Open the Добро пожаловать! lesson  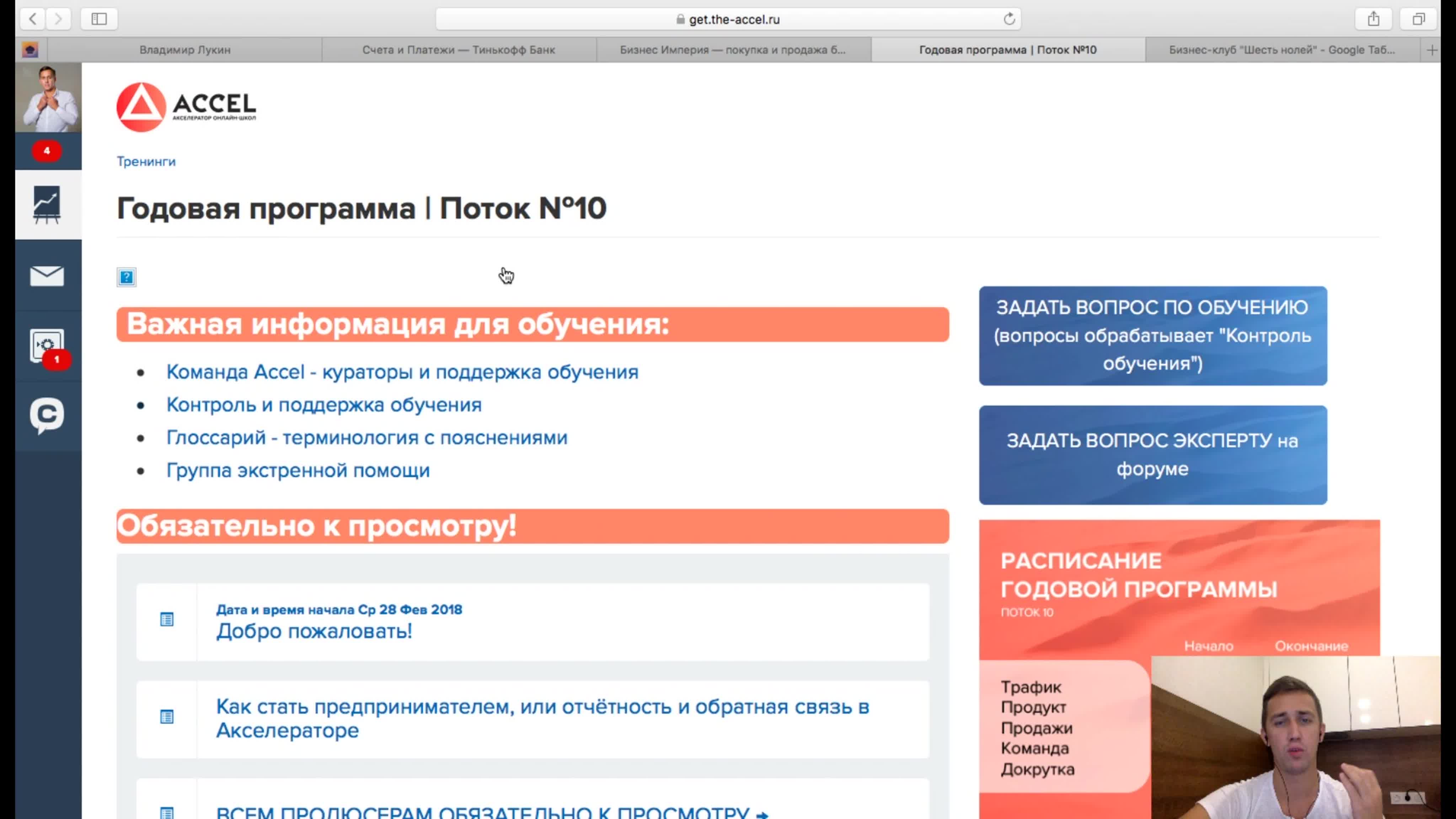coord(314,631)
